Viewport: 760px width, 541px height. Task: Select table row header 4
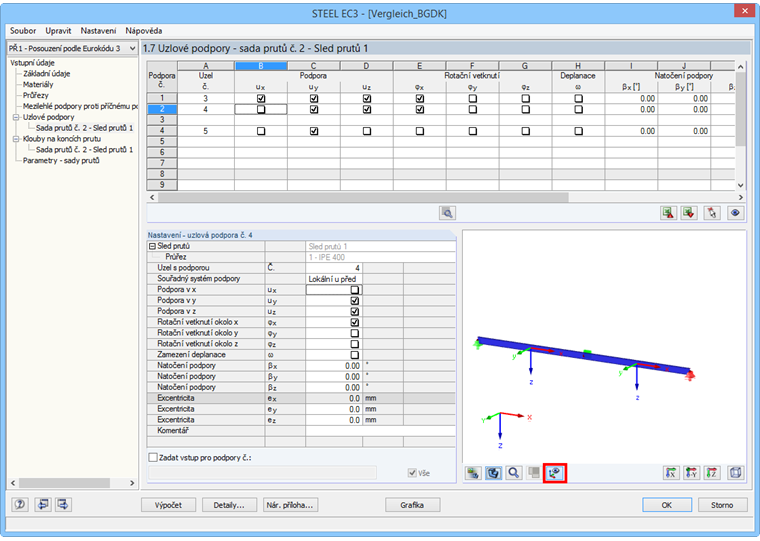tap(162, 131)
